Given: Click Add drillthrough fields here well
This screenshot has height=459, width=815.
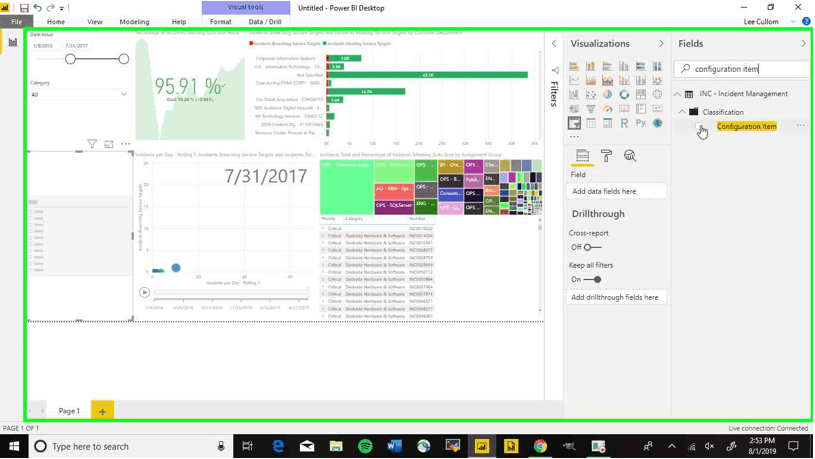Looking at the screenshot, I should click(616, 297).
